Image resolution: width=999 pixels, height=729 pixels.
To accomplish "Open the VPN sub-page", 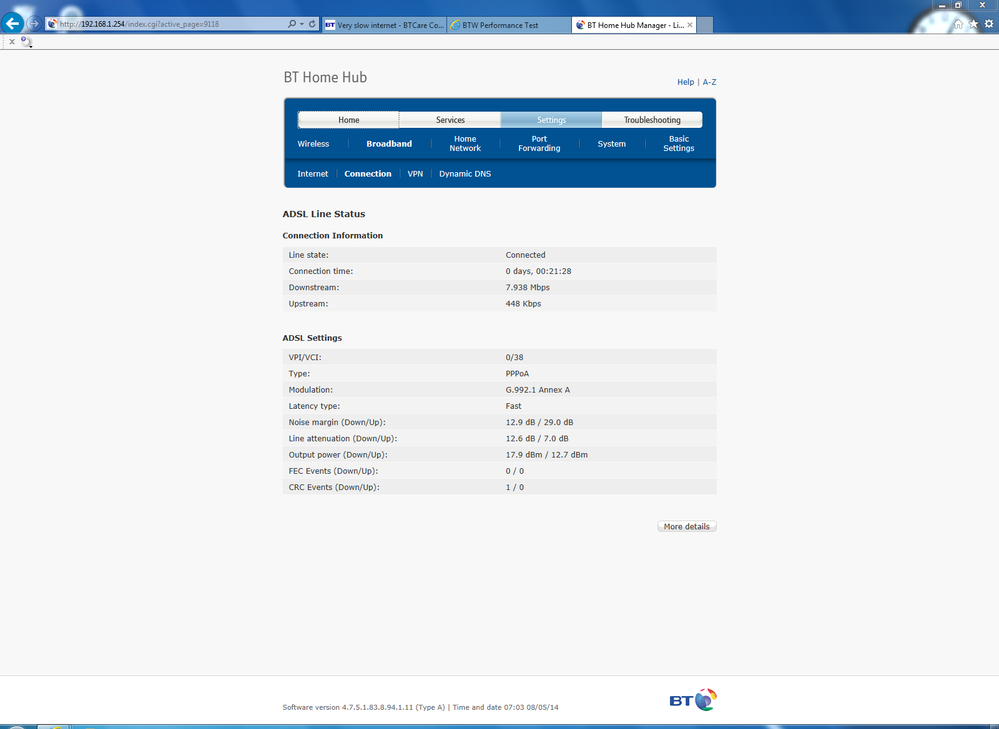I will pyautogui.click(x=415, y=174).
